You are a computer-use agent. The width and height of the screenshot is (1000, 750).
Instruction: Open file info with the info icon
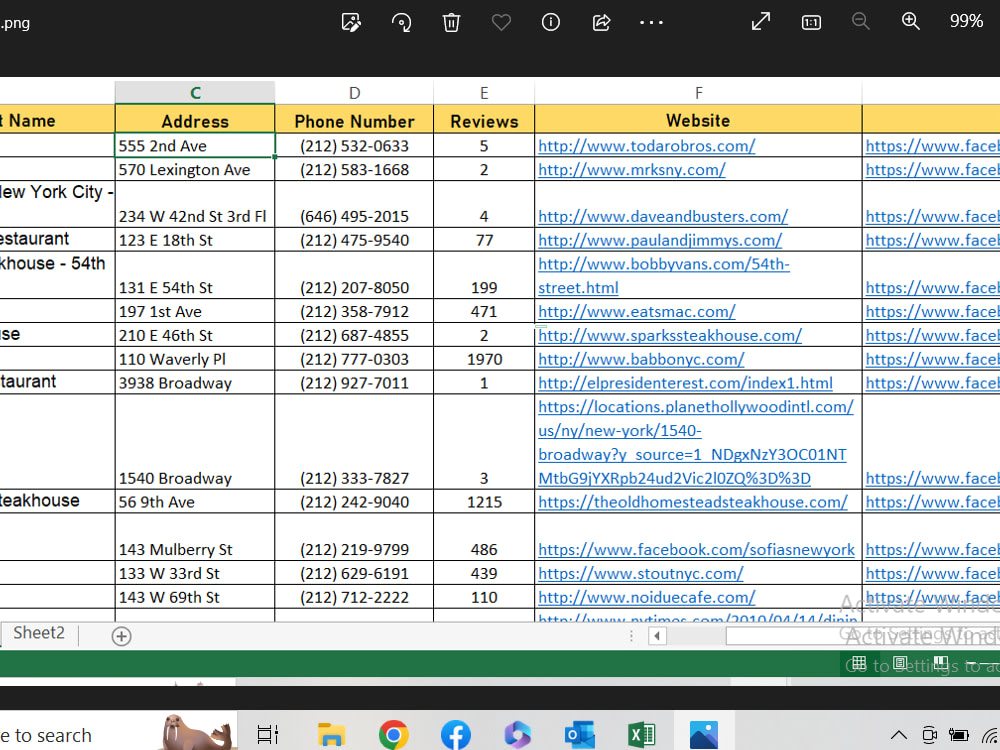tap(550, 22)
